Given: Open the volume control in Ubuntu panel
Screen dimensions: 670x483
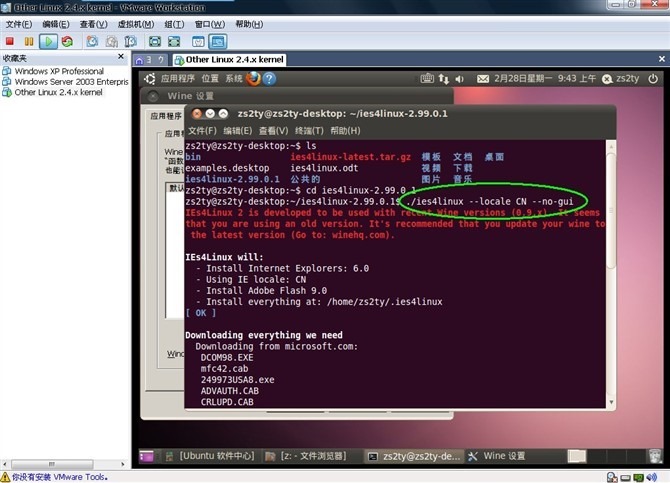Looking at the screenshot, I should click(x=460, y=79).
